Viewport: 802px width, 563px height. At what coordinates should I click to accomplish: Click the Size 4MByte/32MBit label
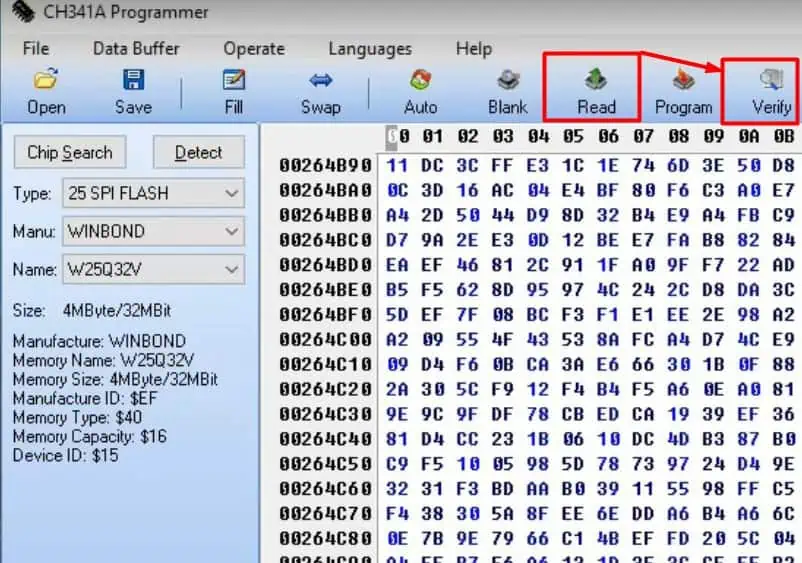click(x=92, y=311)
